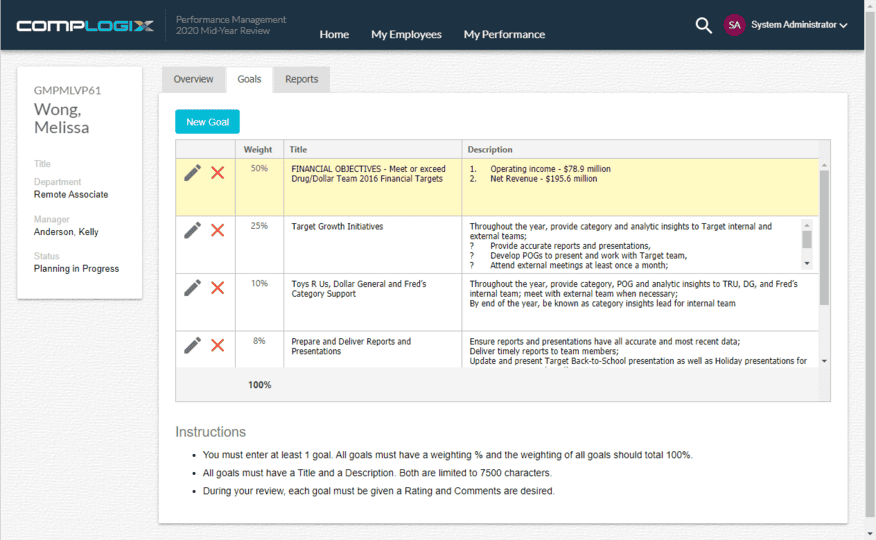
Task: Click the goals table scroll up arrow
Action: 824,166
